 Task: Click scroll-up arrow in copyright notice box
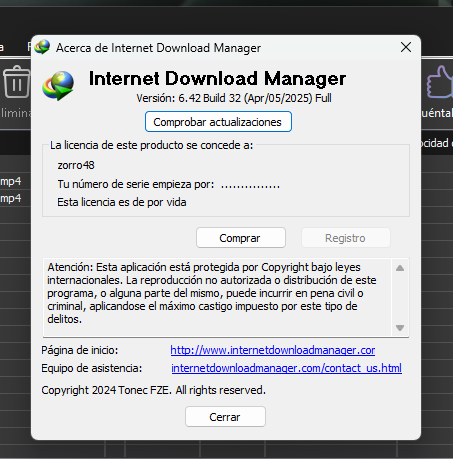click(400, 268)
